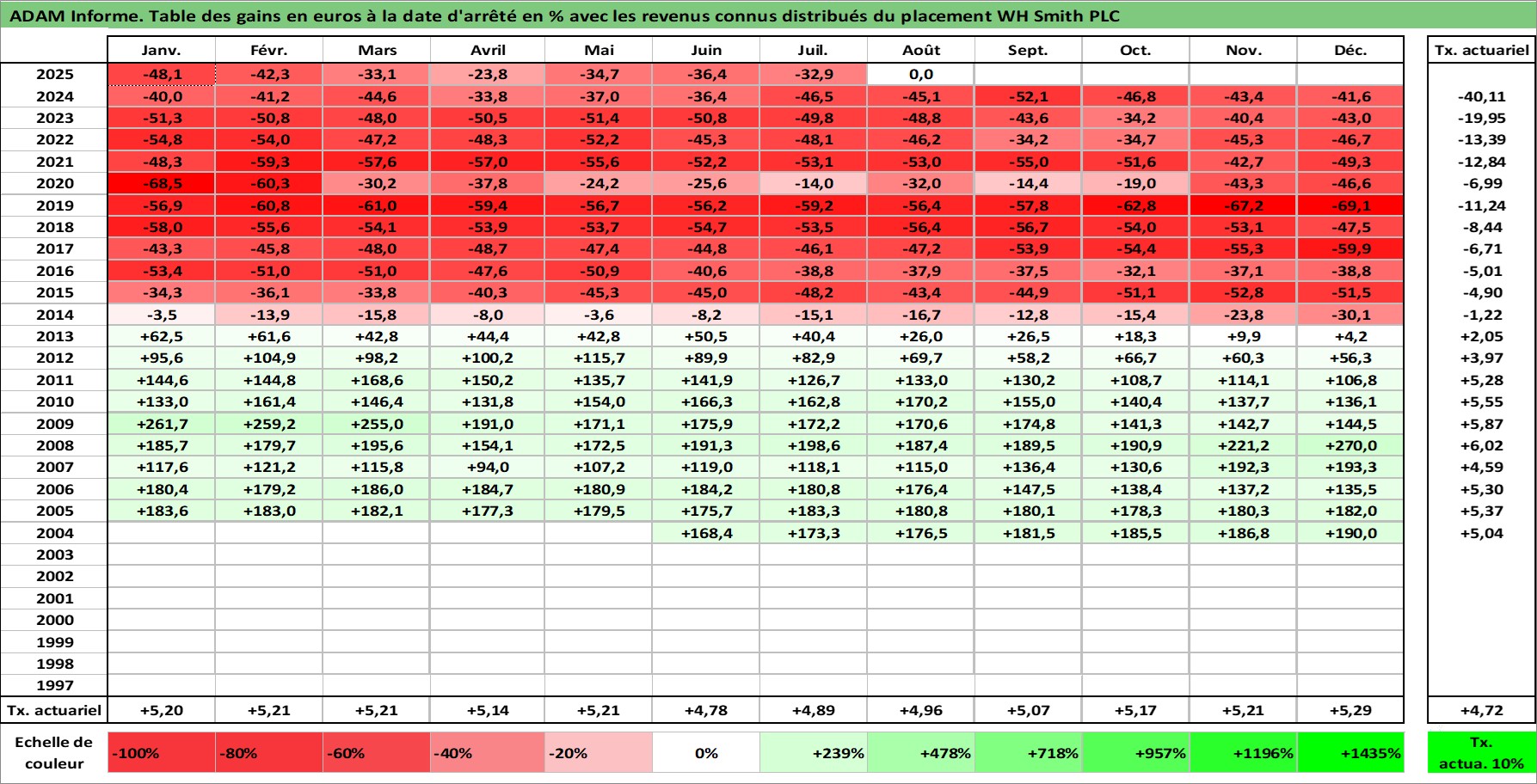1537x784 pixels.
Task: Click the 2004 row label
Action: tap(54, 533)
